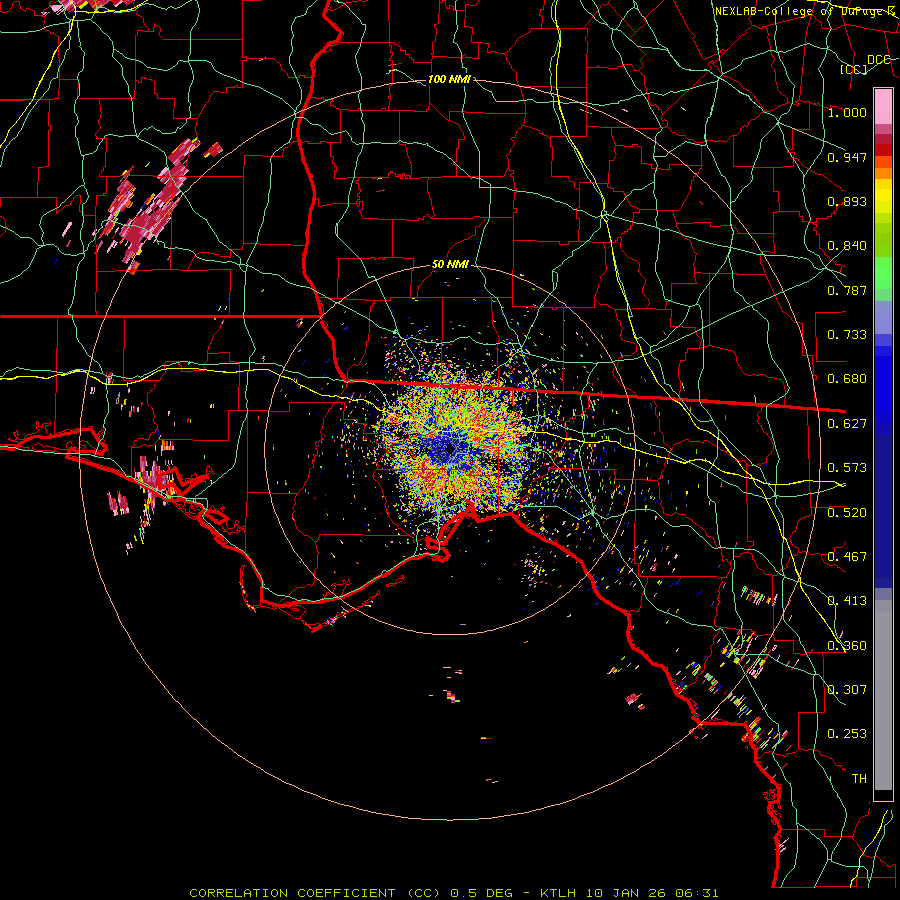Screen dimensions: 900x900
Task: Click the 0.893 scale value
Action: coord(847,201)
